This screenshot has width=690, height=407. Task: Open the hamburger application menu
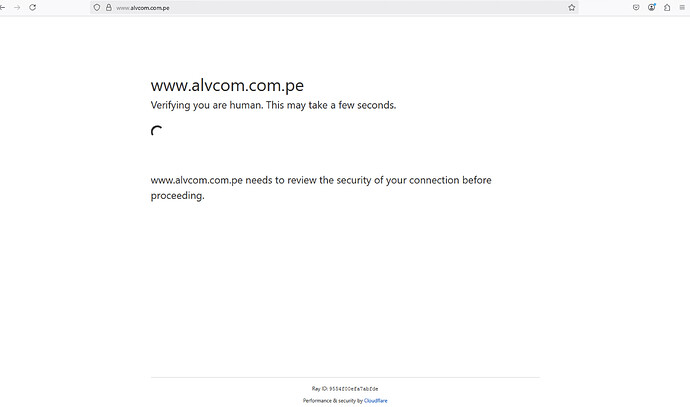(682, 7)
